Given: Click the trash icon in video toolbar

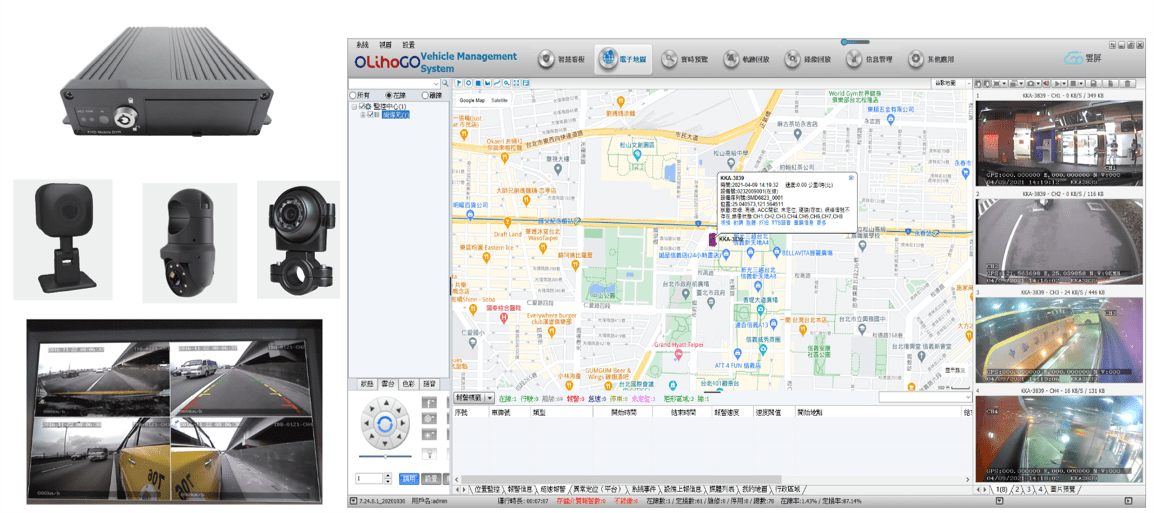Looking at the screenshot, I should [x=1128, y=84].
